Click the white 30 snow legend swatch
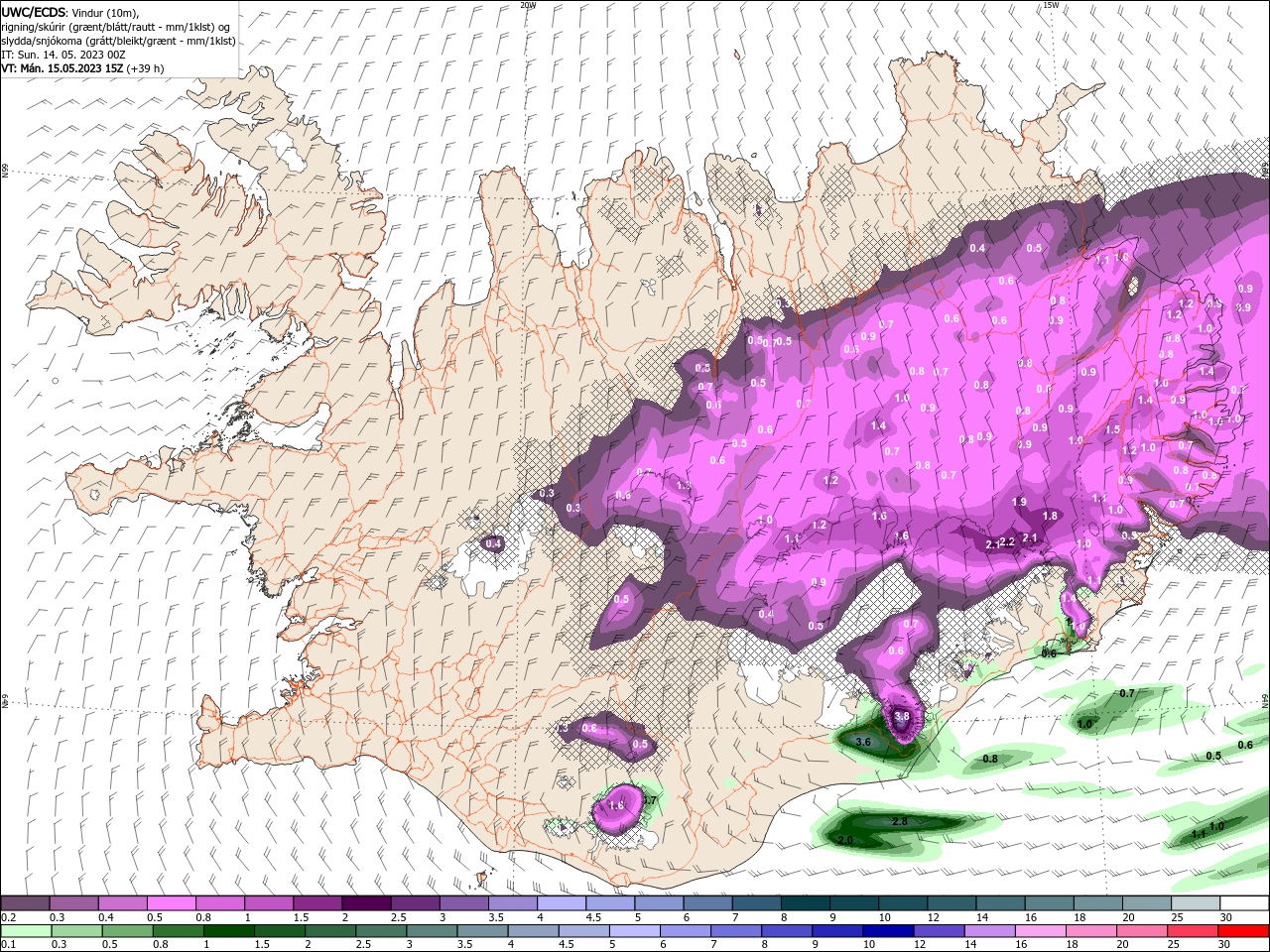This screenshot has width=1270, height=952. pyautogui.click(x=1244, y=903)
